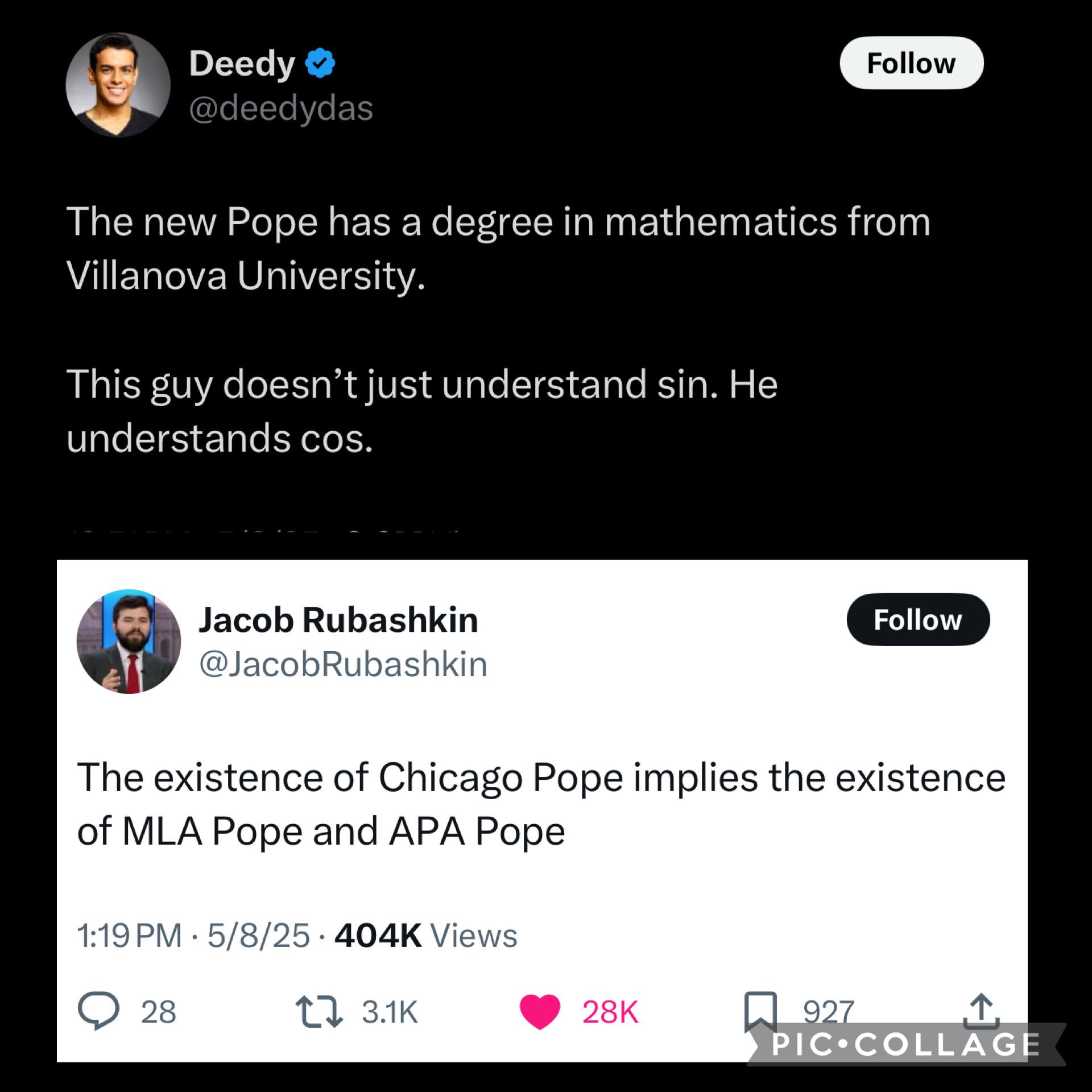Viewport: 1092px width, 1092px height.
Task: Click the retweet arrows icon
Action: [x=319, y=1012]
